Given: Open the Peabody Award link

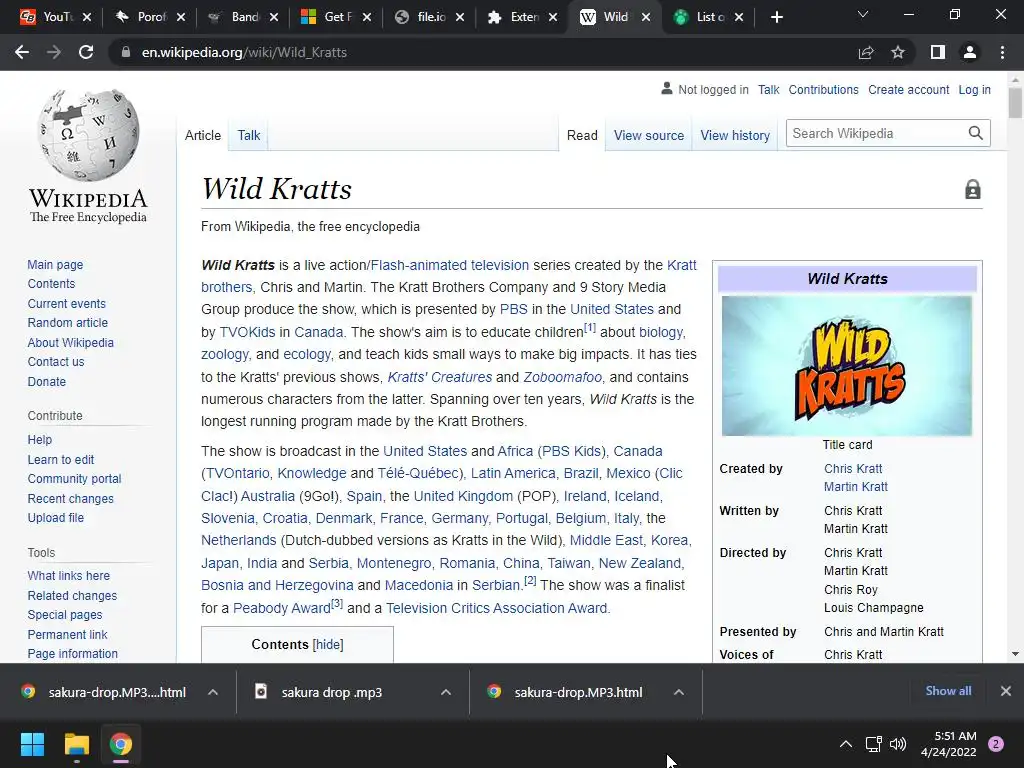Looking at the screenshot, I should (281, 608).
